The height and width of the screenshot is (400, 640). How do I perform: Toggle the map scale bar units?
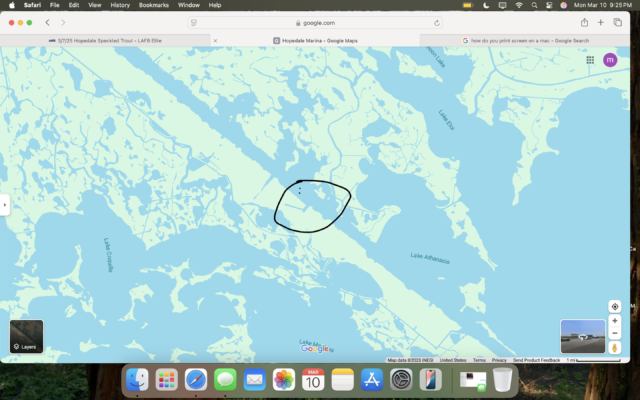[x=593, y=360]
